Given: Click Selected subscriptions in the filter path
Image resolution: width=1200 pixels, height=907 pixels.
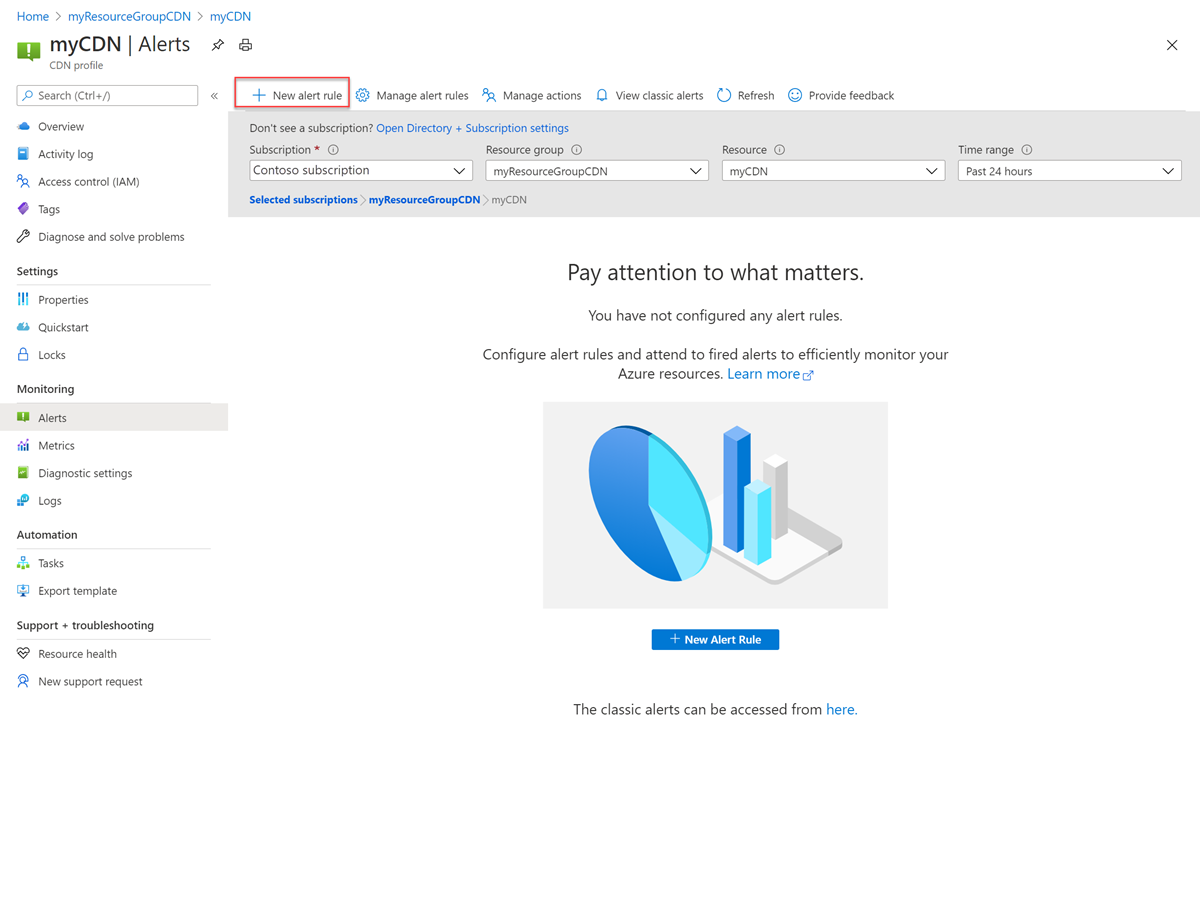Looking at the screenshot, I should [x=303, y=200].
